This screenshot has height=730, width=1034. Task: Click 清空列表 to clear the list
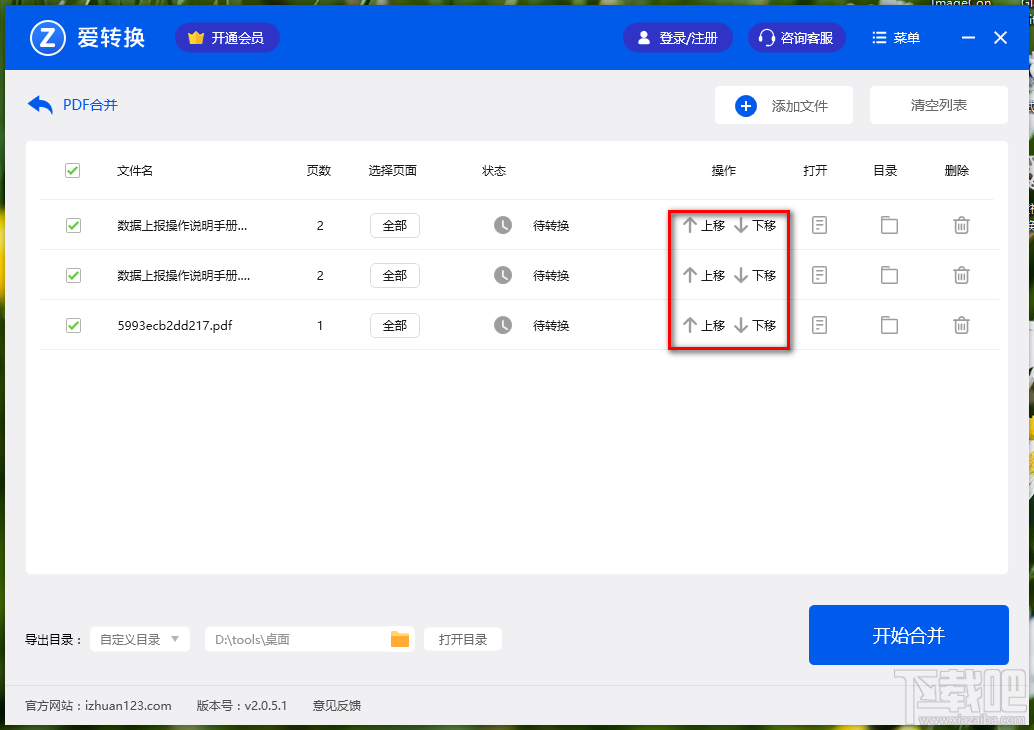[937, 104]
